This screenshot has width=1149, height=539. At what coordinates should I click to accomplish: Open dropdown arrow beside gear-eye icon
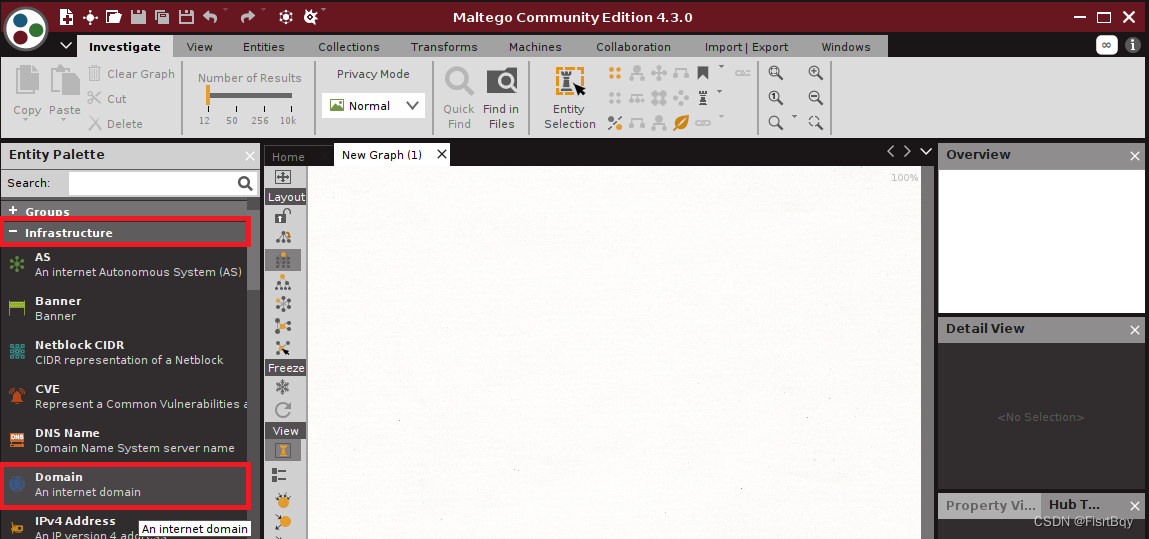tap(324, 10)
